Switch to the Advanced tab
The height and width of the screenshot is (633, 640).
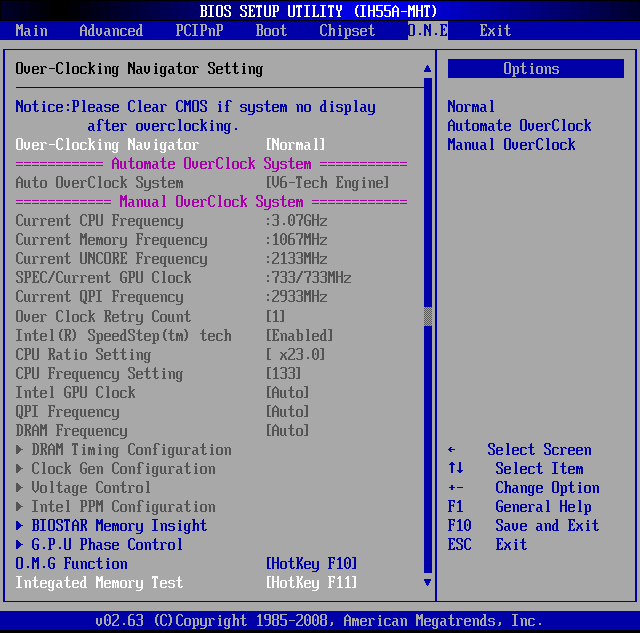coord(111,31)
